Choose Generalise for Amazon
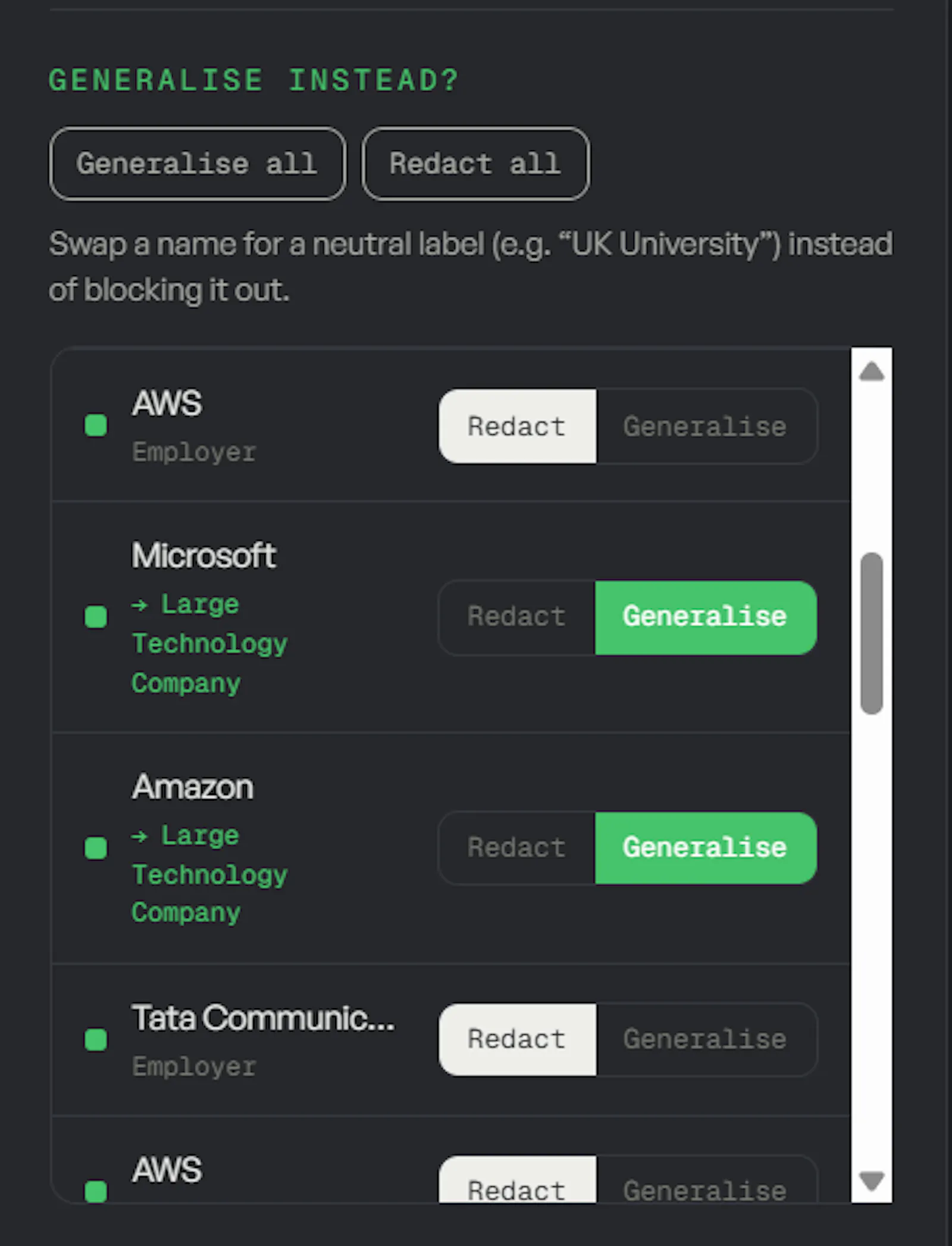This screenshot has width=952, height=1246. point(706,848)
